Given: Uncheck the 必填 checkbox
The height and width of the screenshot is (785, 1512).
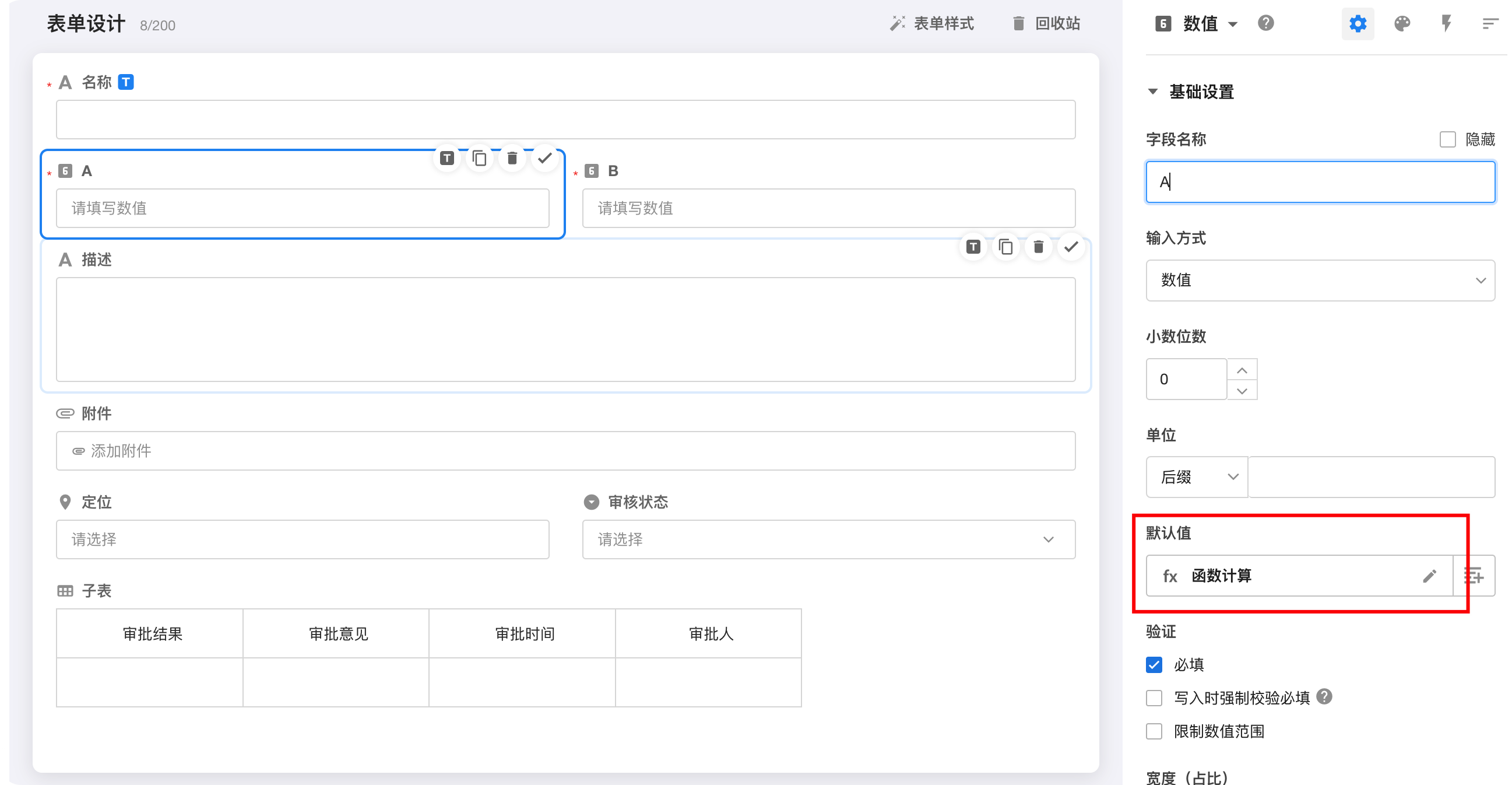Looking at the screenshot, I should 1154,665.
